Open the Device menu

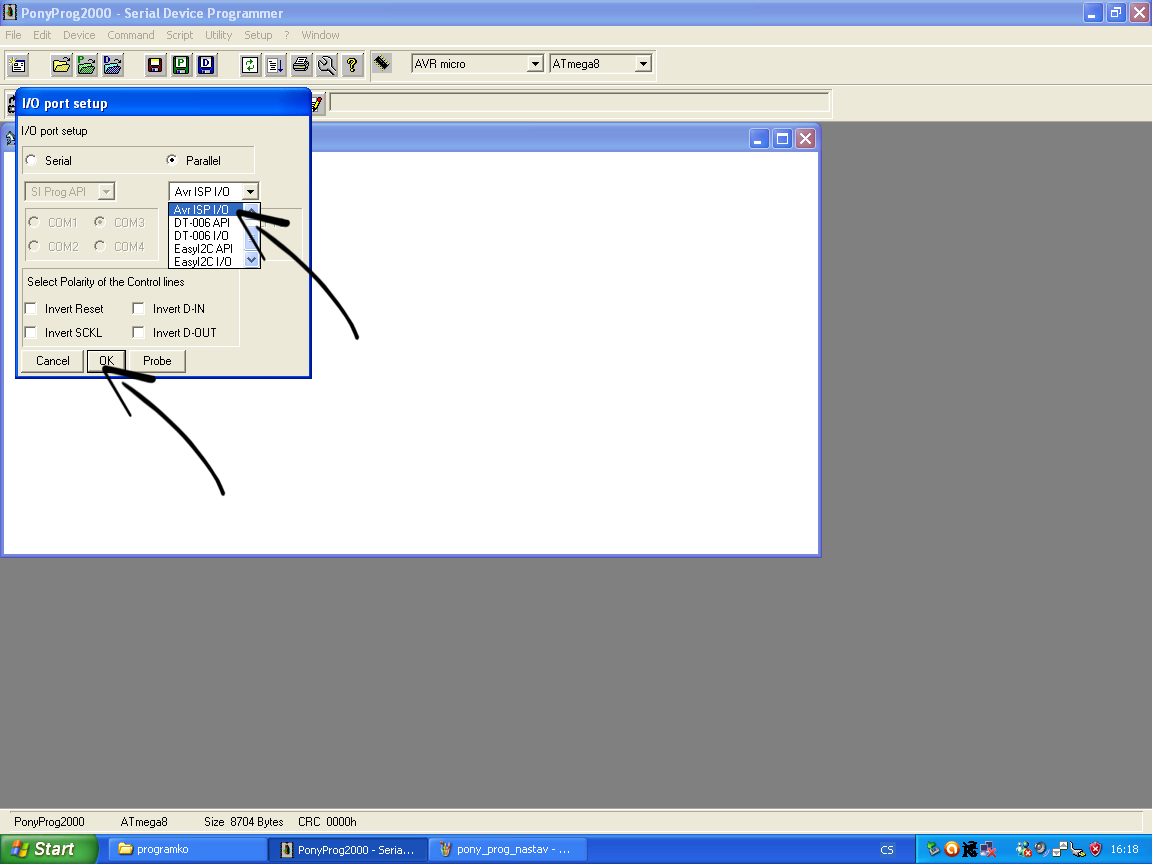79,35
